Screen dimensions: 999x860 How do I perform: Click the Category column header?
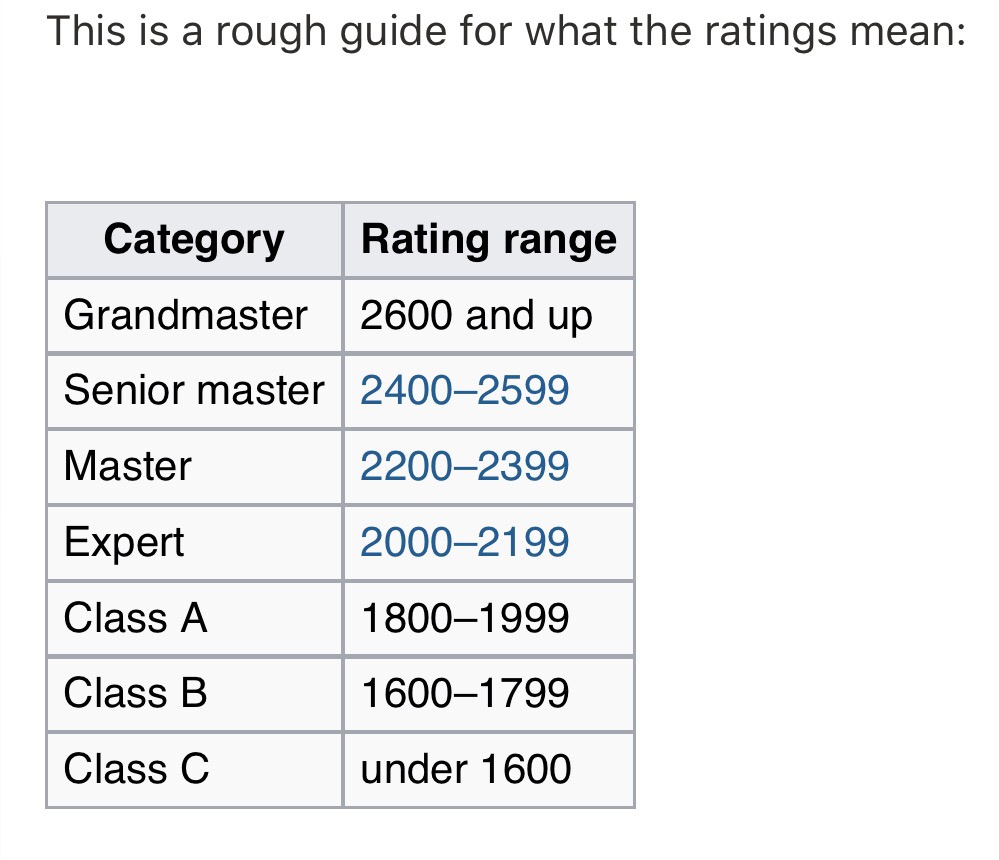click(x=194, y=240)
